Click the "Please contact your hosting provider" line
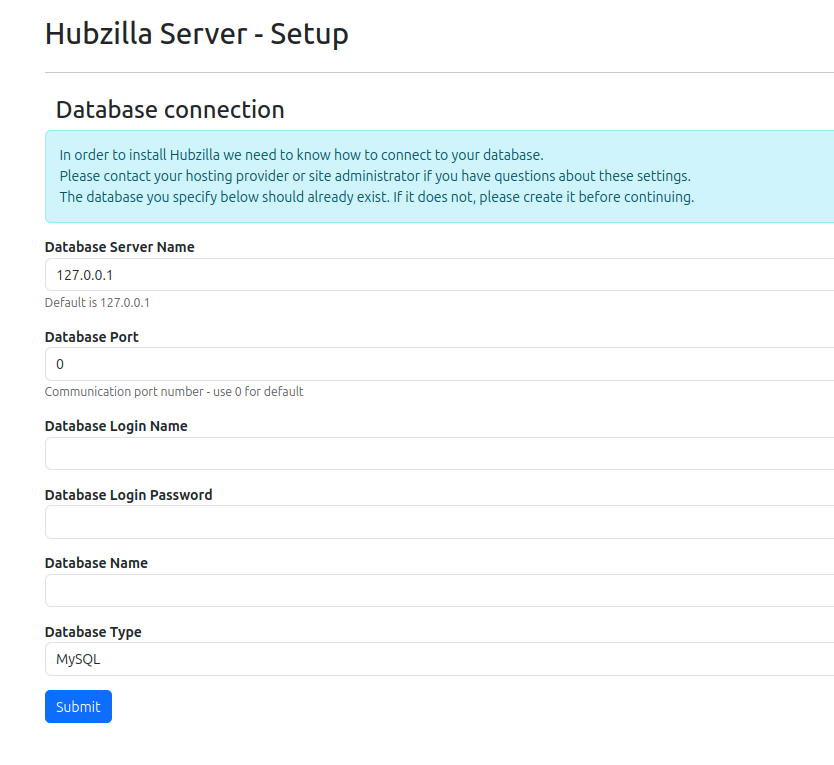Image resolution: width=834 pixels, height=765 pixels. 375,176
